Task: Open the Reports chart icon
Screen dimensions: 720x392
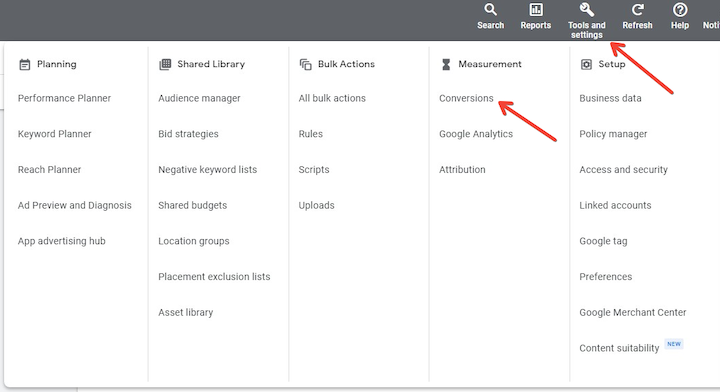Action: point(536,10)
